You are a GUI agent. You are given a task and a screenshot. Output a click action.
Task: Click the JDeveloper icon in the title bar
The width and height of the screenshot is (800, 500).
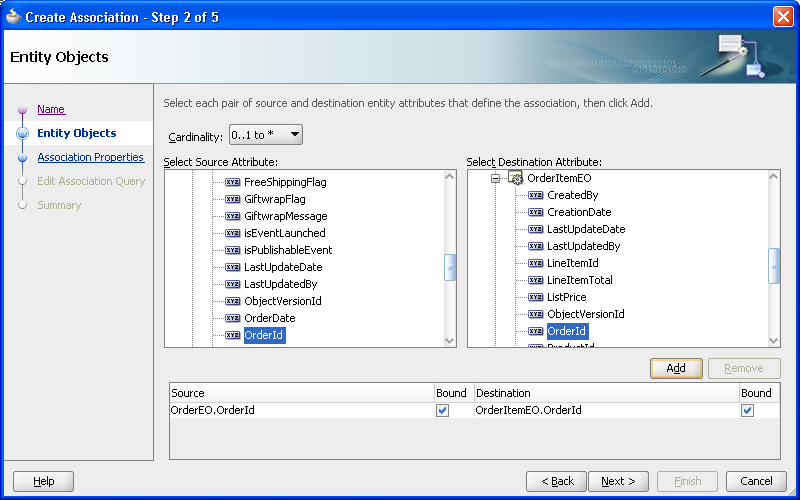pyautogui.click(x=13, y=17)
